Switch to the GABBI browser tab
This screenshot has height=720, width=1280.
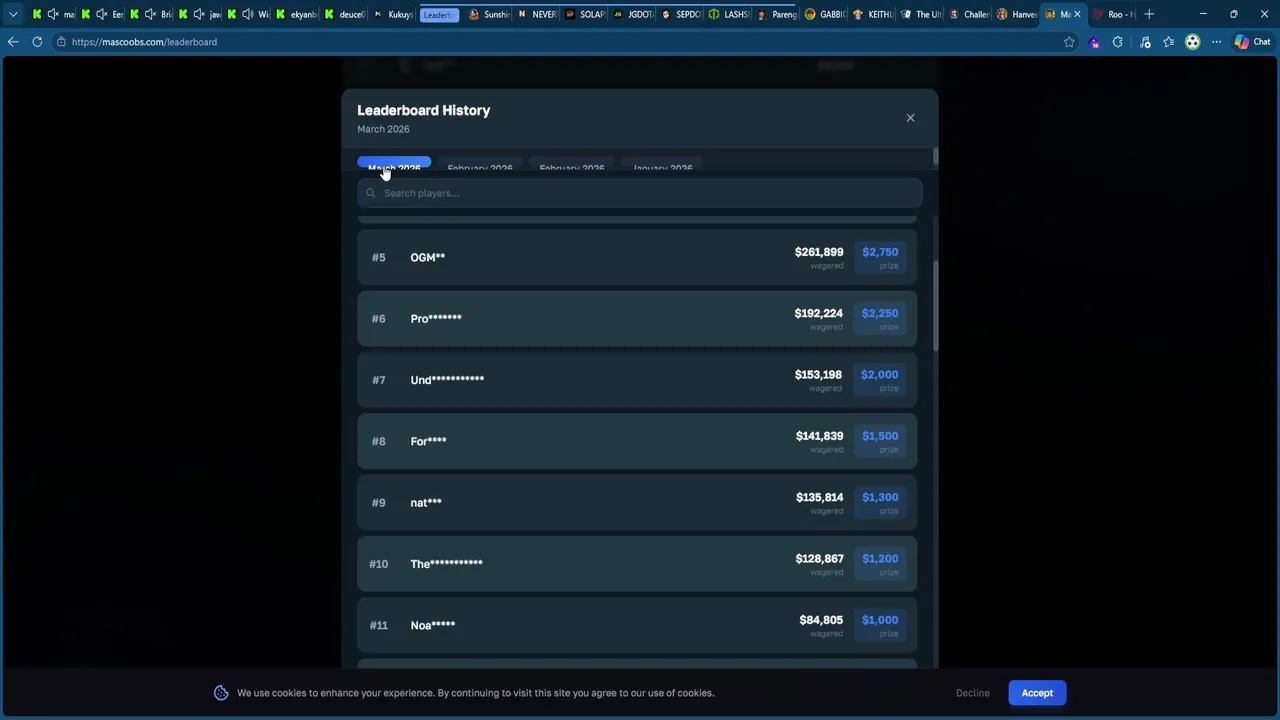coord(826,14)
